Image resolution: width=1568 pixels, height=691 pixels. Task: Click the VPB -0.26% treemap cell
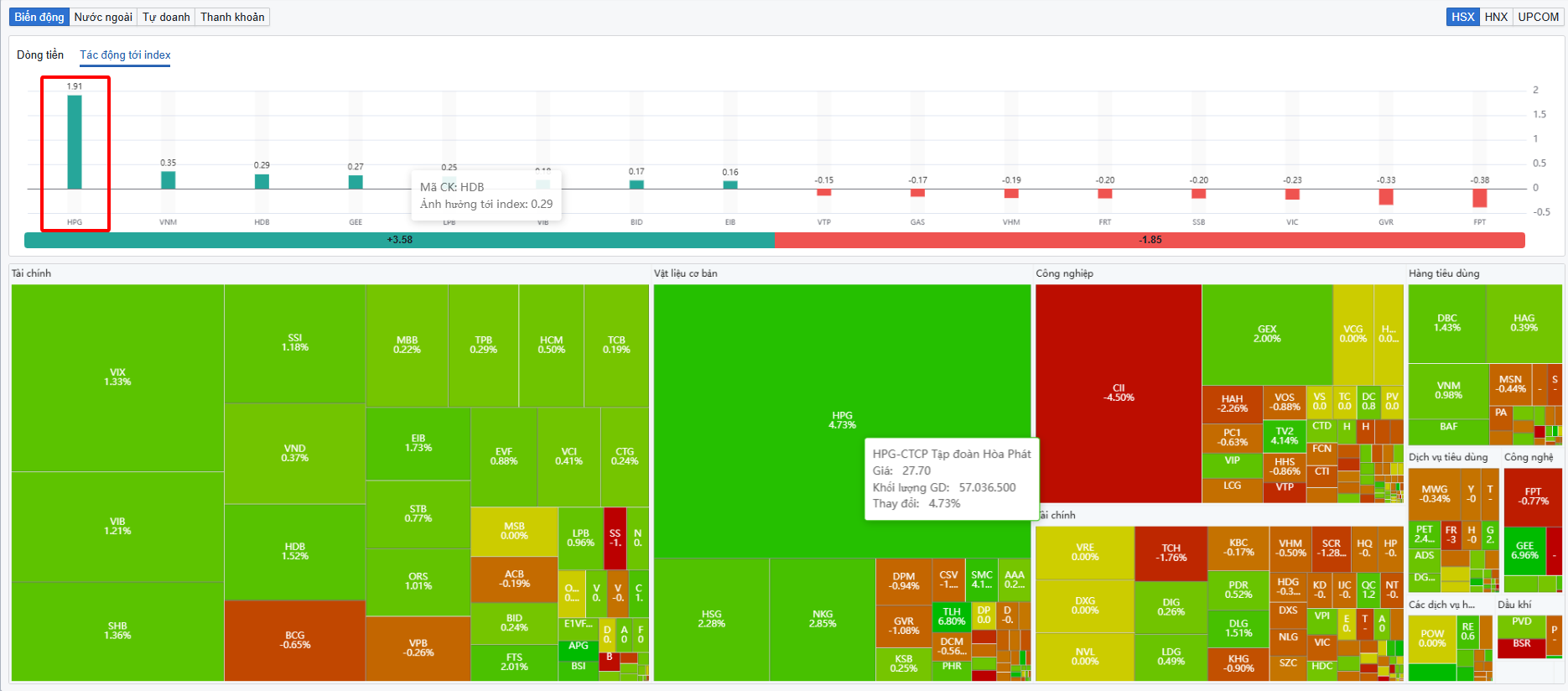418,648
